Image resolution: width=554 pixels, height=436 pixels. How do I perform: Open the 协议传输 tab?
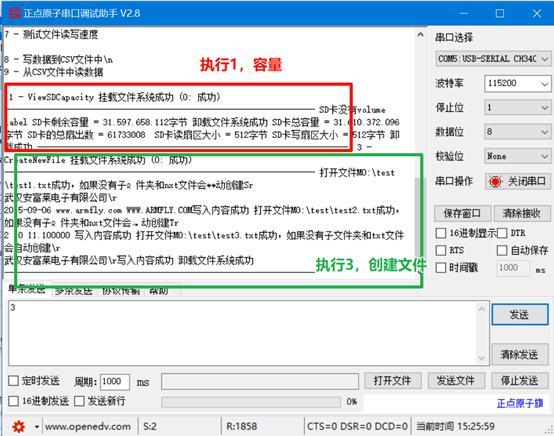click(x=121, y=291)
